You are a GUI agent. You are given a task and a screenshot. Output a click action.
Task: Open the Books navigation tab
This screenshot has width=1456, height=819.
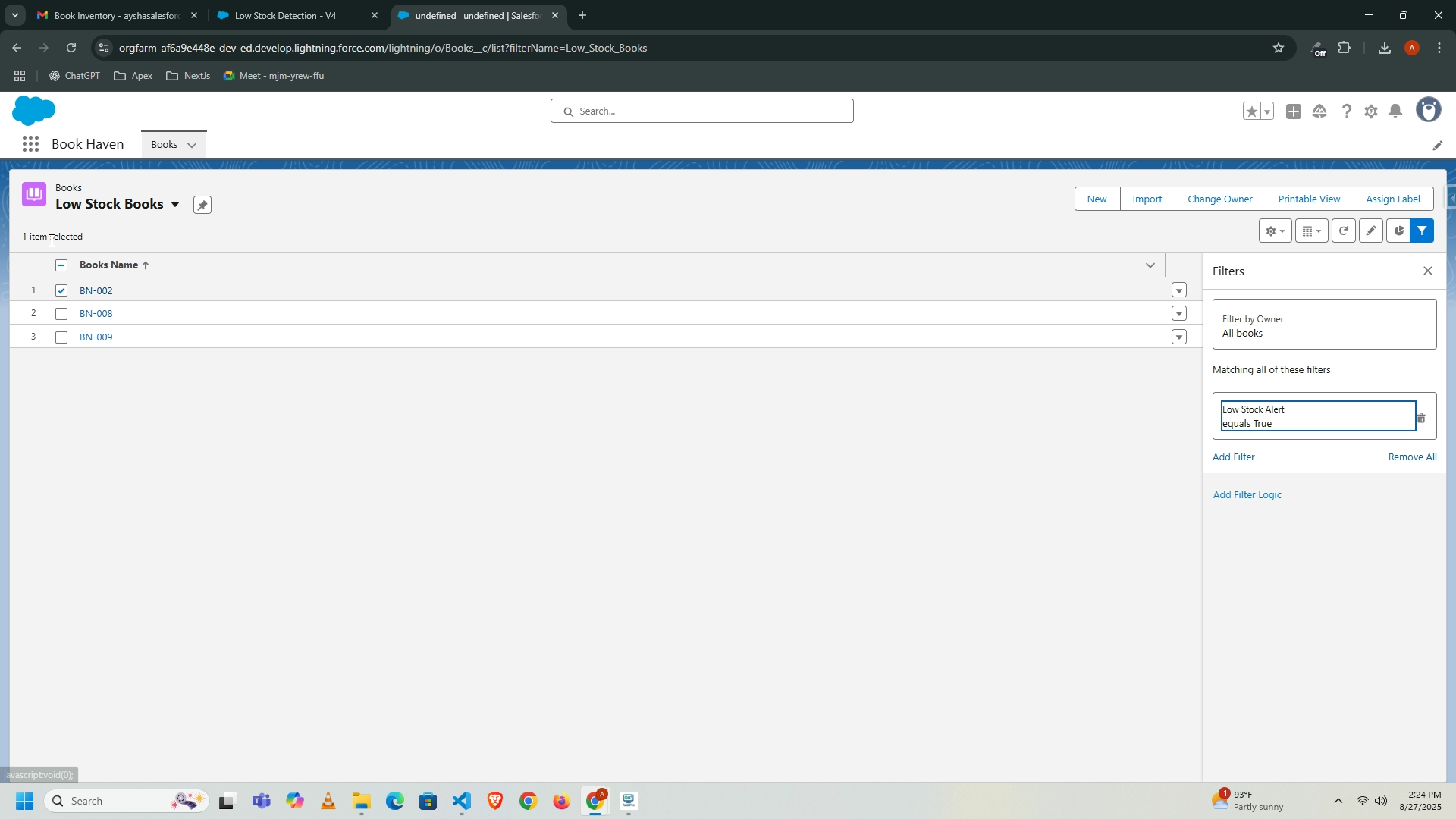[x=164, y=144]
